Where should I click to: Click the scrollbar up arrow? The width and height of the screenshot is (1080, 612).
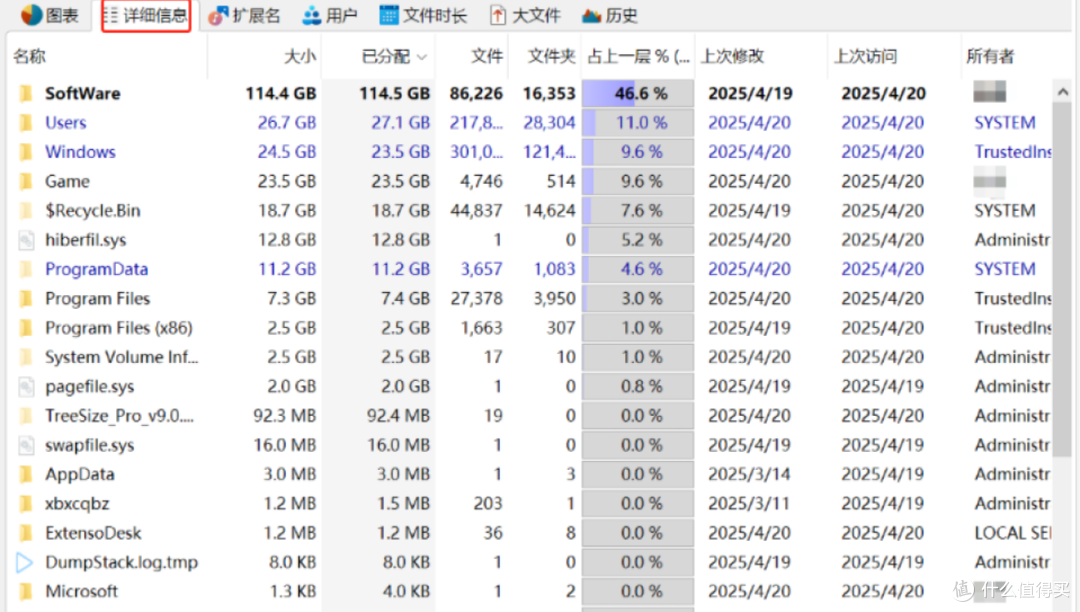pyautogui.click(x=1062, y=92)
